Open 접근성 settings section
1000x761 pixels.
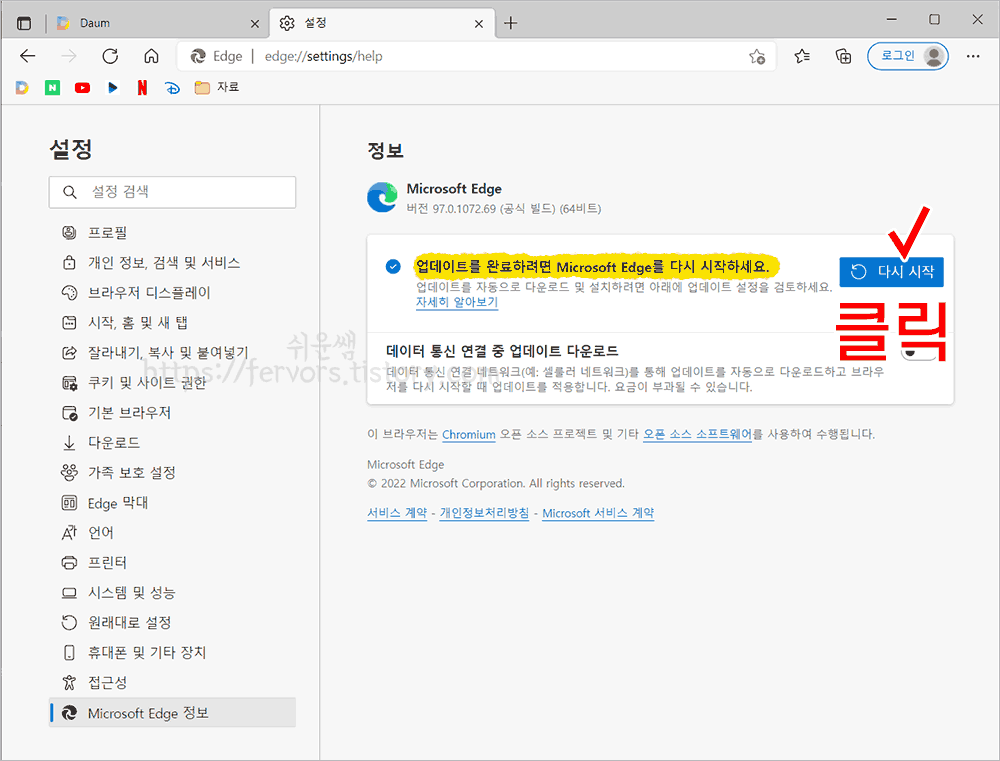(x=172, y=683)
